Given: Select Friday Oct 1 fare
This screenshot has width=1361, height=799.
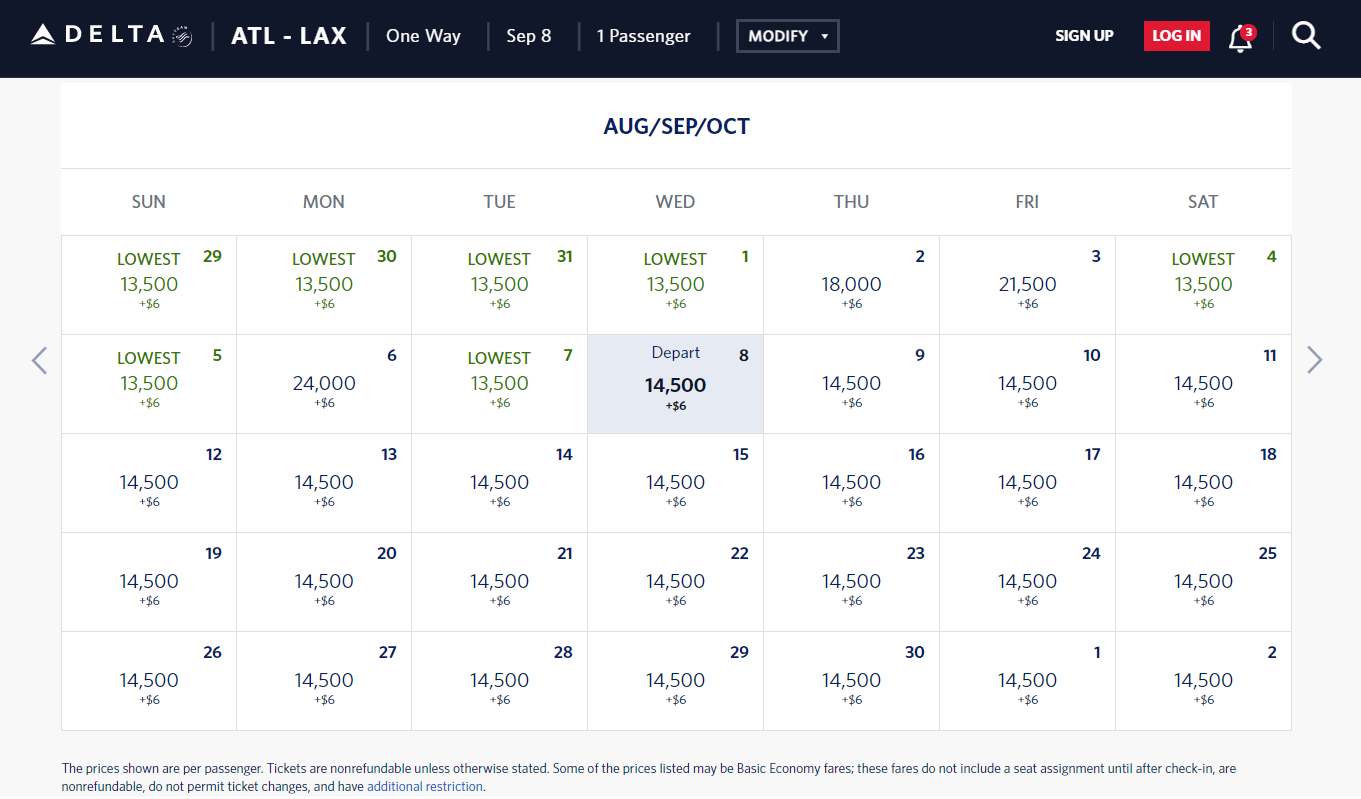Looking at the screenshot, I should click(x=1028, y=681).
